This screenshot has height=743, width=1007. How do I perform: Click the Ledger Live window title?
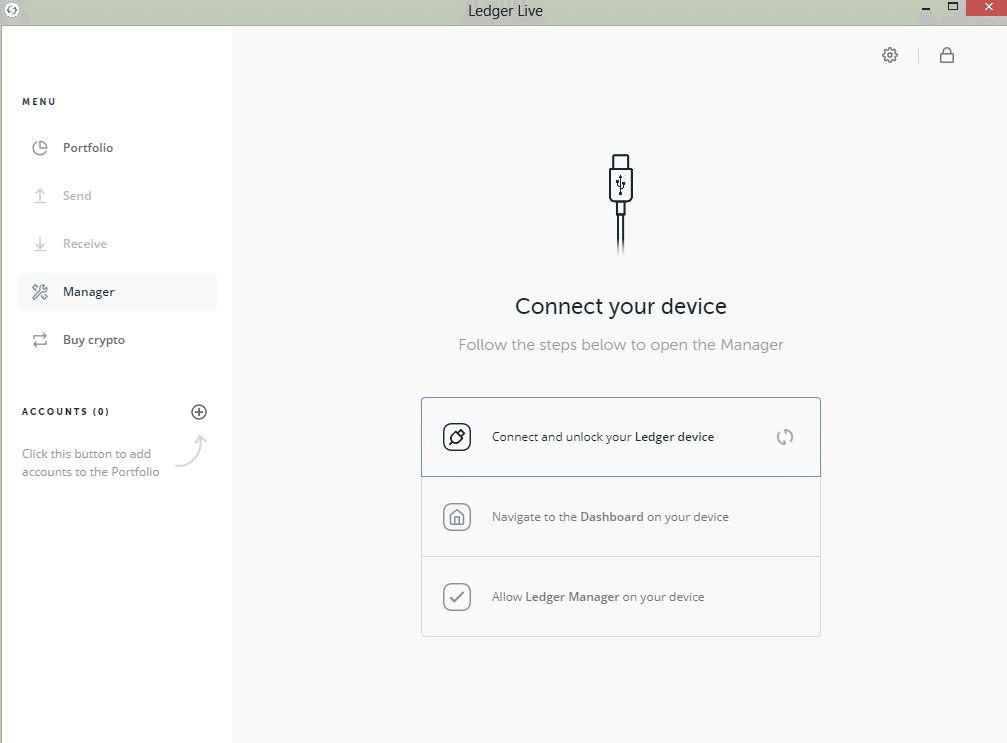pos(505,11)
